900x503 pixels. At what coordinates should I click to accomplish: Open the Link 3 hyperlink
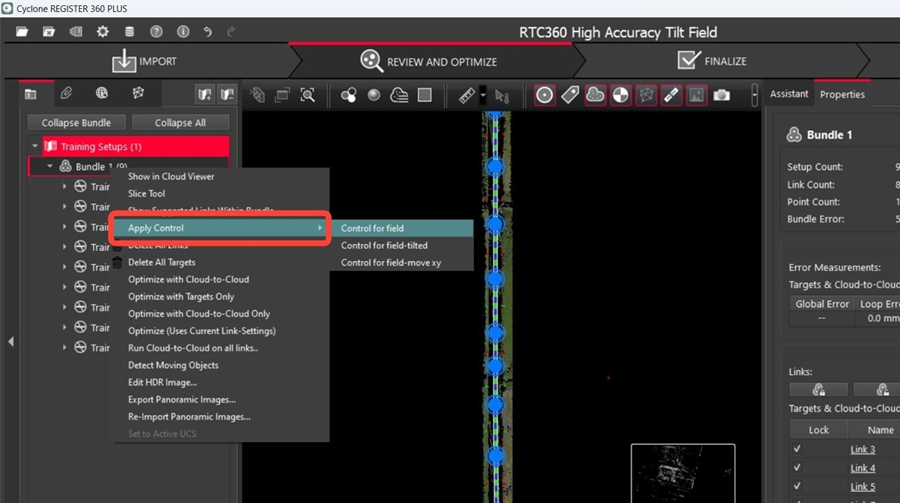tap(862, 449)
